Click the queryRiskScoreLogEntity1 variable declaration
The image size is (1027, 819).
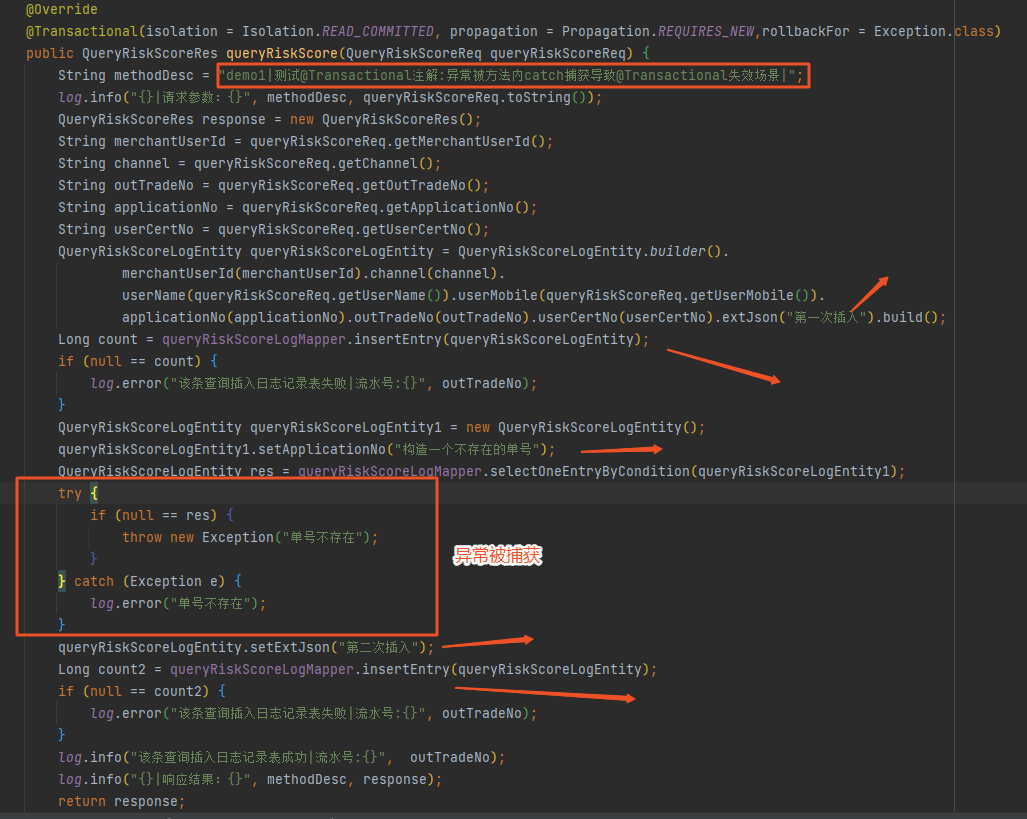tap(346, 428)
